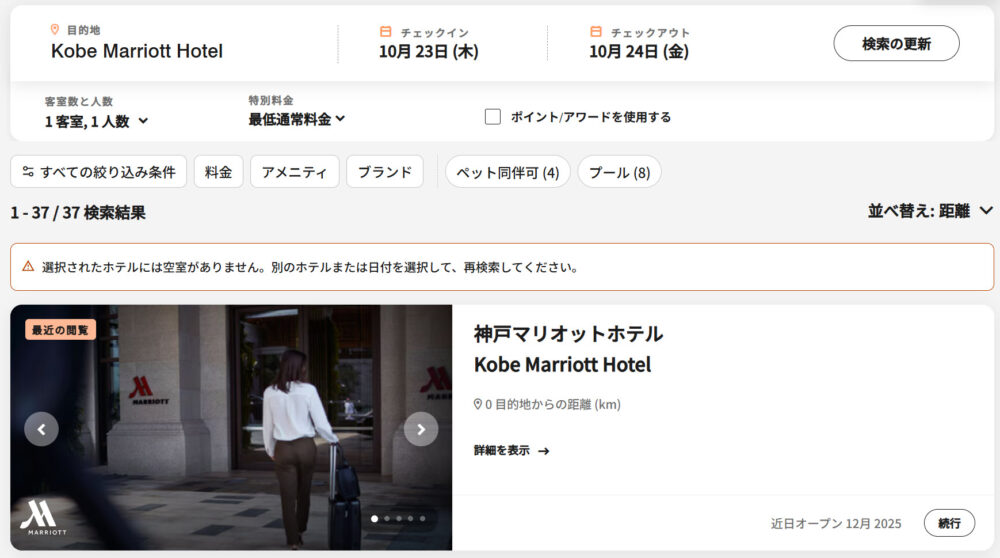Click the Marriott logo on photo
Screen dimensions: 1000x558
pos(39,519)
